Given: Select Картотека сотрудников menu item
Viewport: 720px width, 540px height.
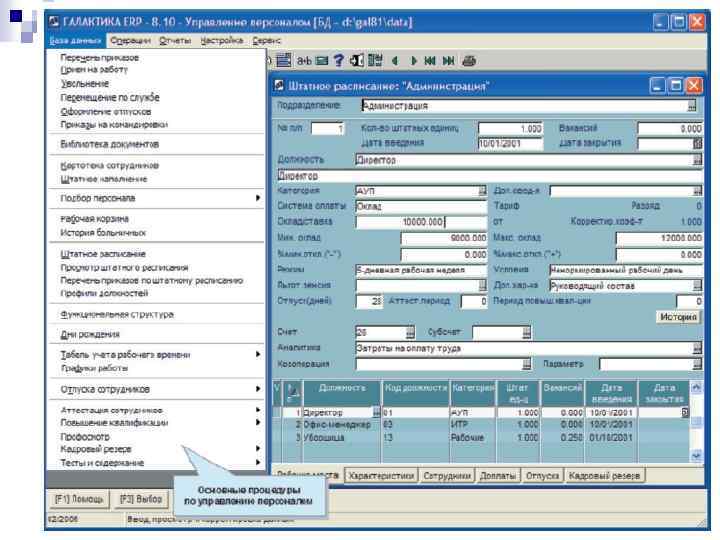Looking at the screenshot, I should point(109,165).
